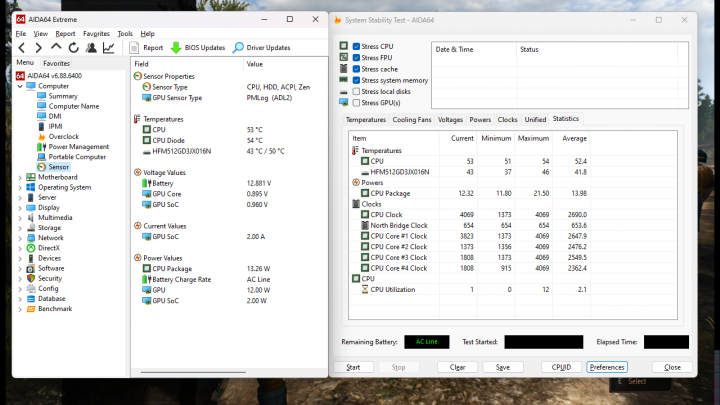Image resolution: width=720 pixels, height=405 pixels.
Task: Open the Tools menu
Action: pos(125,34)
